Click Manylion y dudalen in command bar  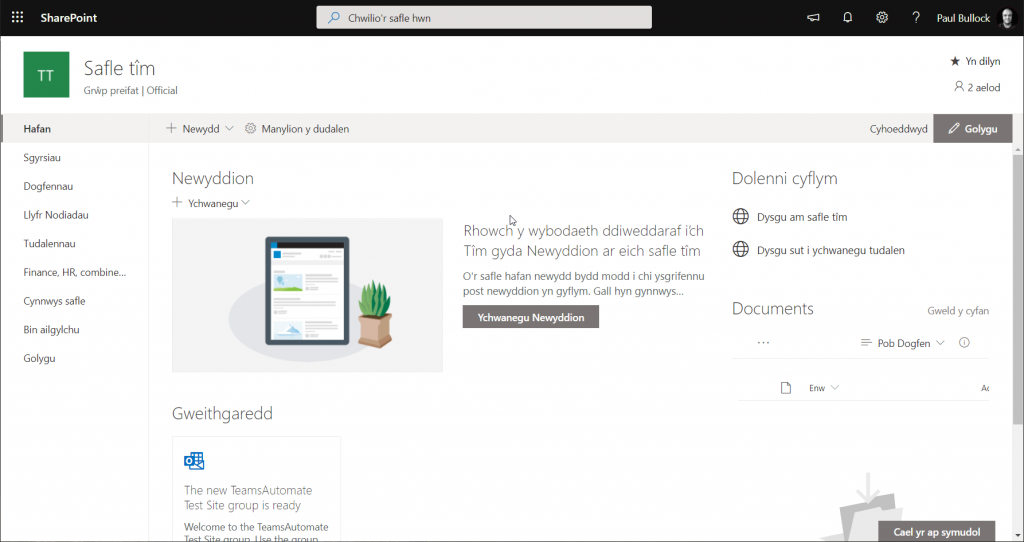tap(297, 129)
